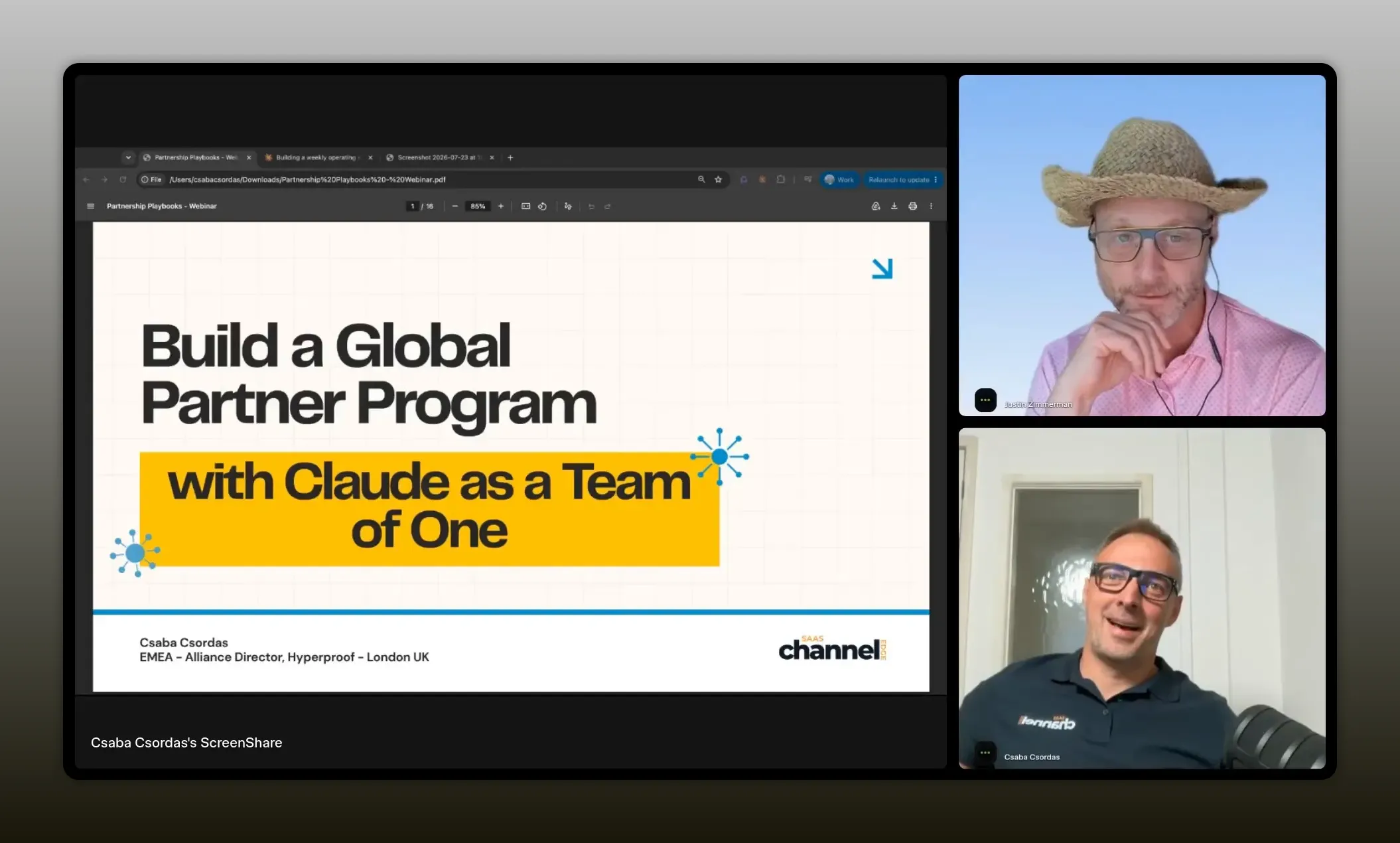The width and height of the screenshot is (1400, 843).
Task: Open options for Justin Zimmerman's video
Action: click(x=985, y=400)
